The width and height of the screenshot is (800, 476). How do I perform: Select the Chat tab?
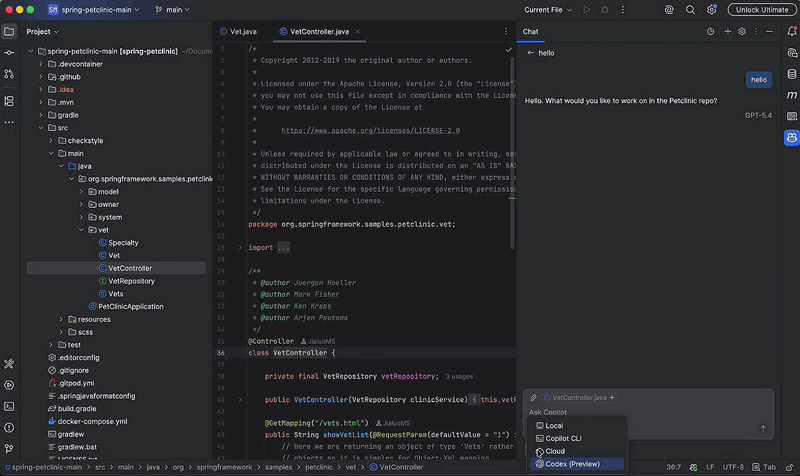(x=531, y=32)
